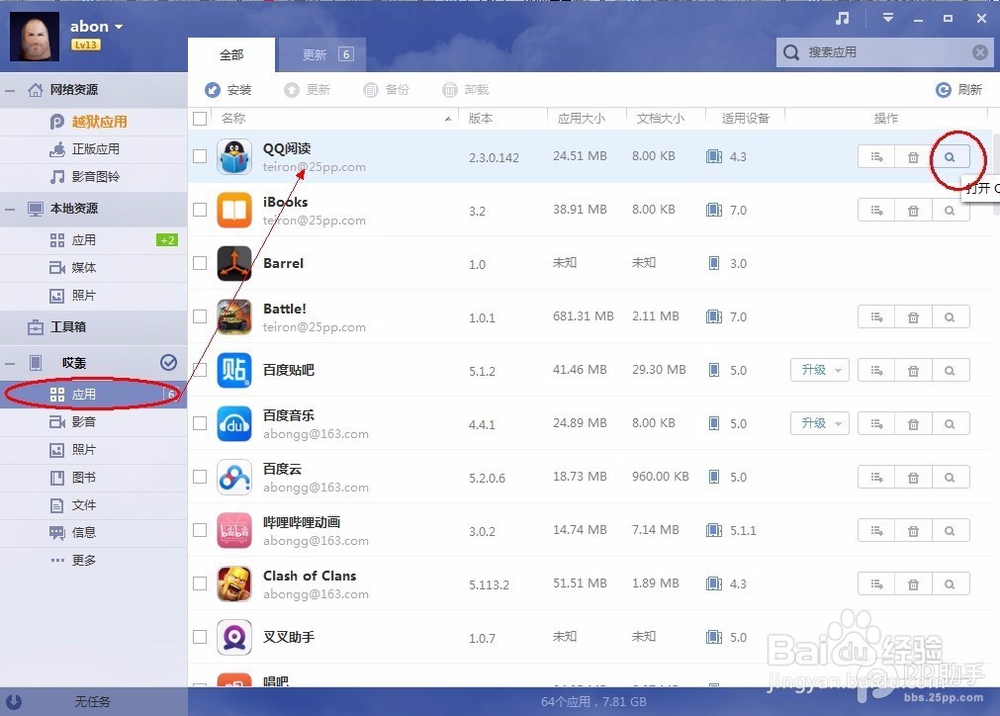Open the 升级 dropdown for 百度音乐
The width and height of the screenshot is (1000, 716).
tap(838, 424)
